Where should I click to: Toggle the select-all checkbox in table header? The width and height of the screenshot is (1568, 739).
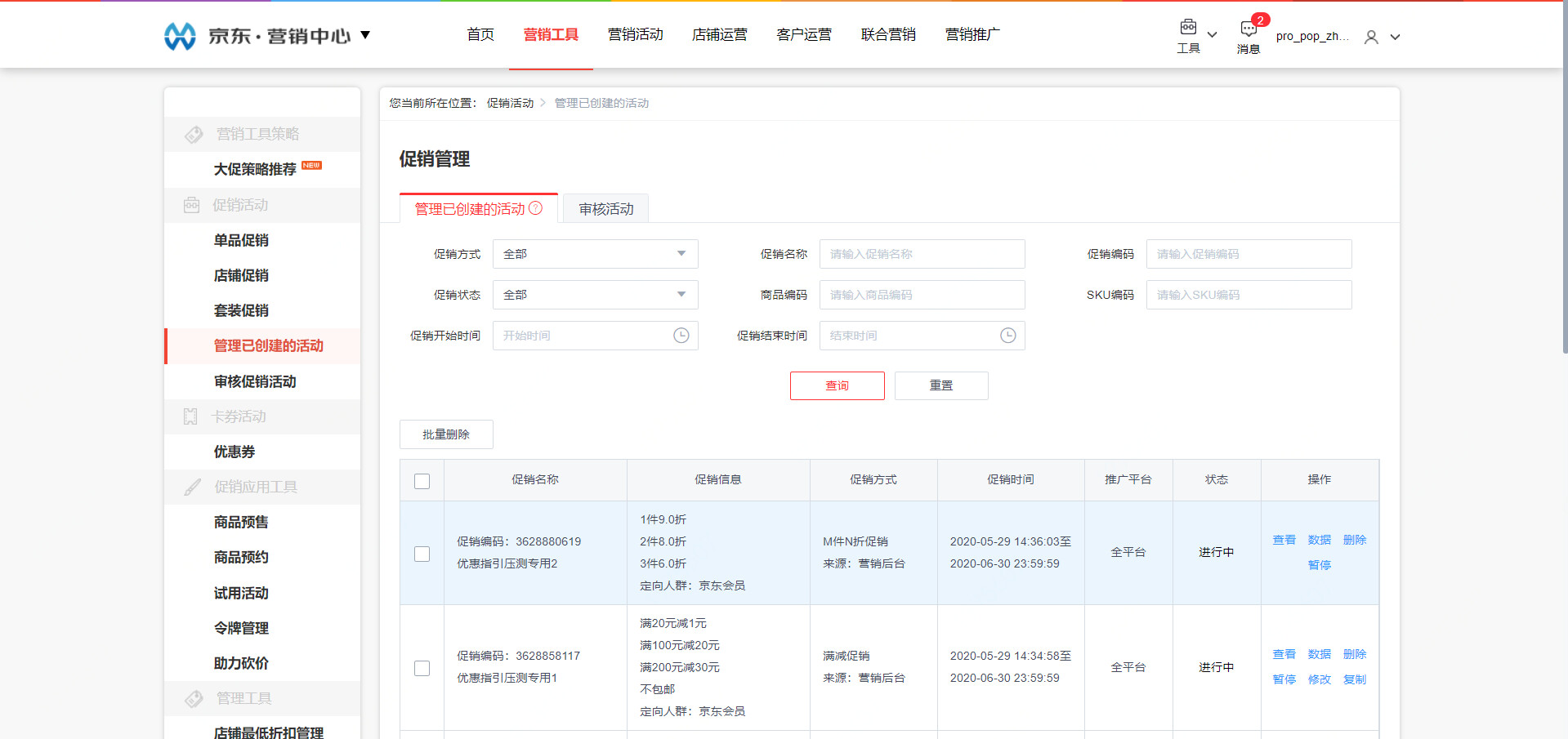422,481
